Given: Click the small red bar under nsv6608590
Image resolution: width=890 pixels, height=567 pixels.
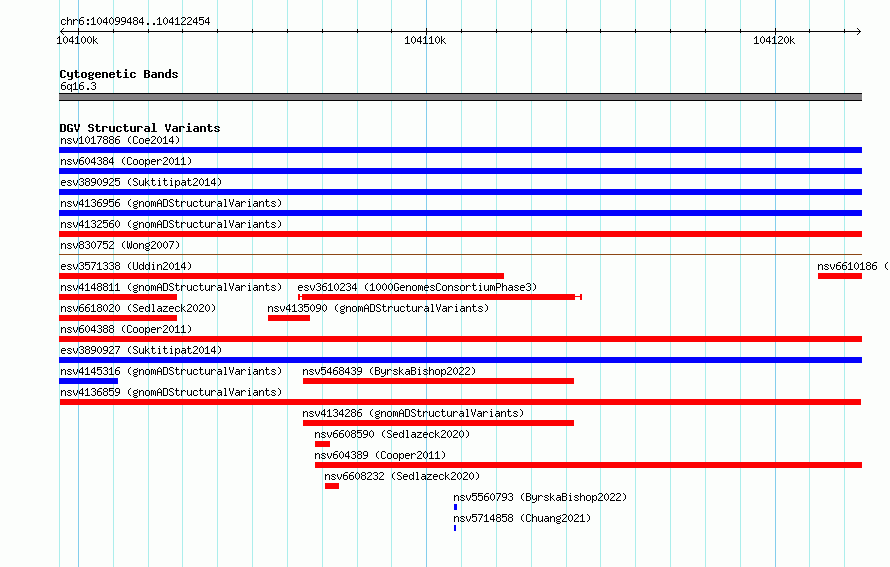Looking at the screenshot, I should point(322,444).
